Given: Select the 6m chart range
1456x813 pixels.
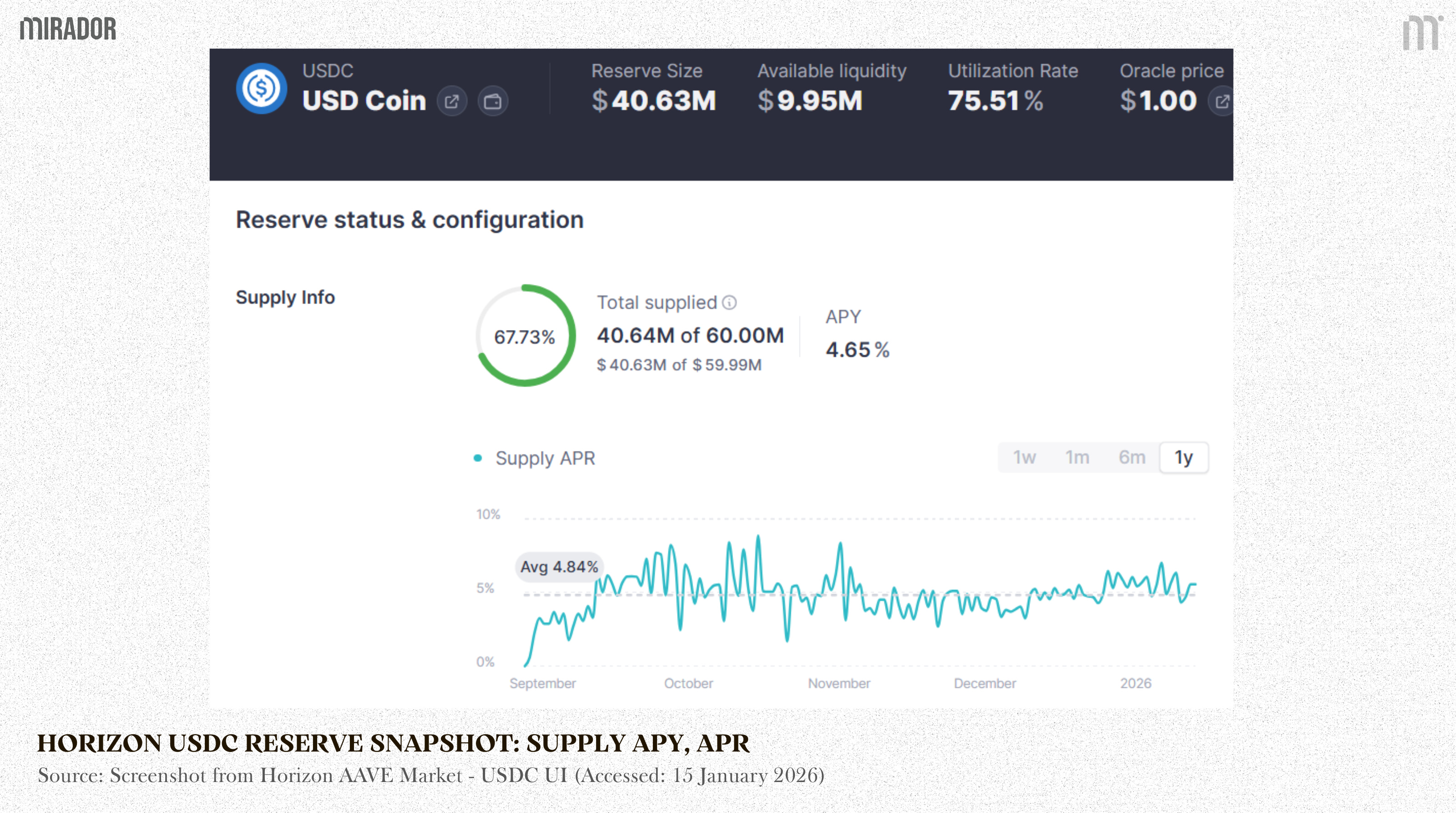Looking at the screenshot, I should (x=1132, y=457).
